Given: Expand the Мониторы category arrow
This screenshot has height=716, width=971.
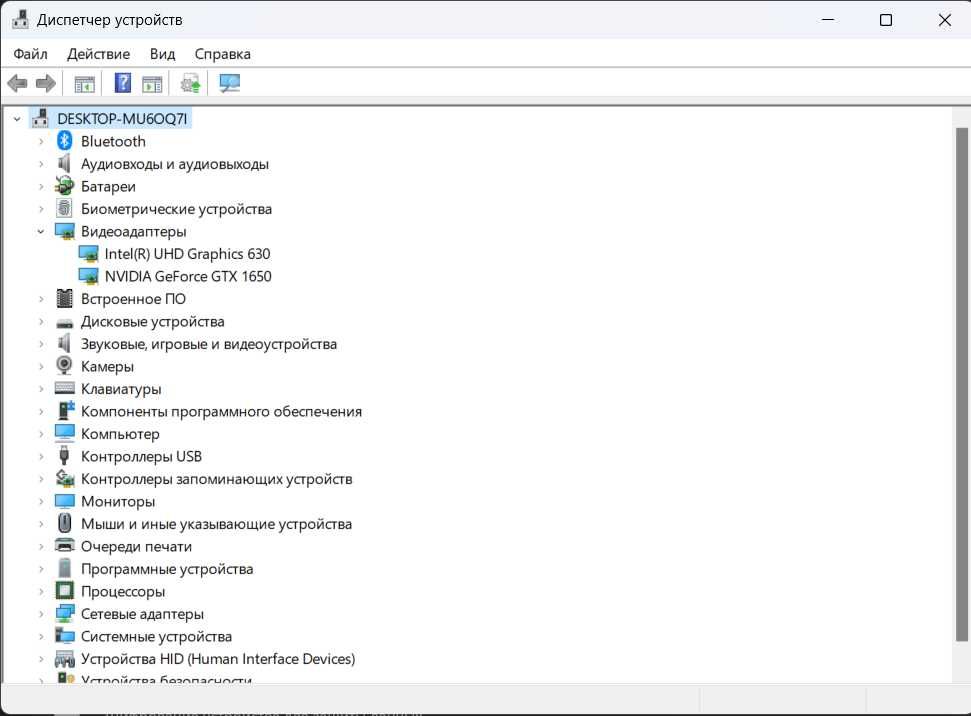Looking at the screenshot, I should tap(41, 501).
